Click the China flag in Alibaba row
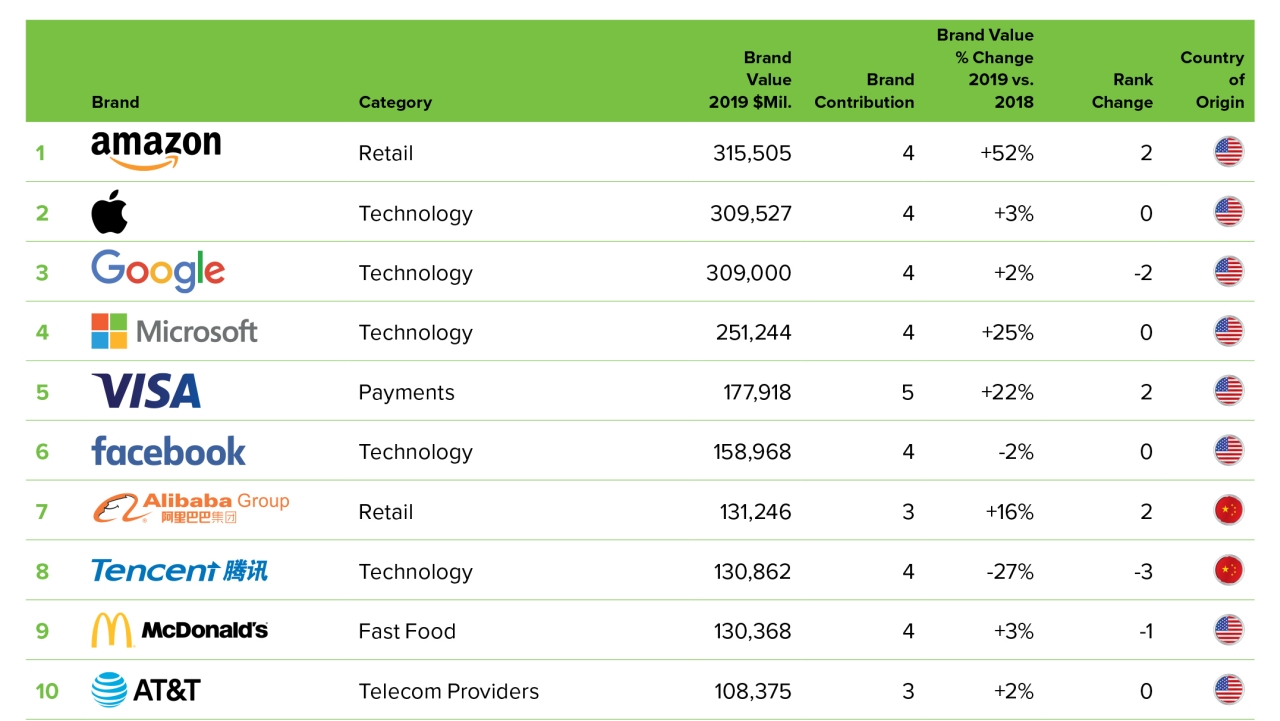 [1228, 511]
